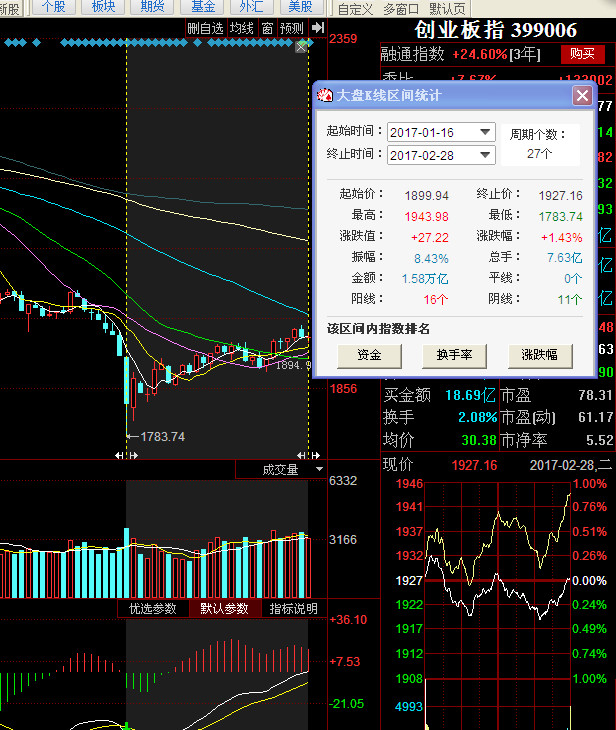Screen dimensions: 616x730
Task: Move interval start boundary left with arrow handle
Action: click(x=119, y=455)
